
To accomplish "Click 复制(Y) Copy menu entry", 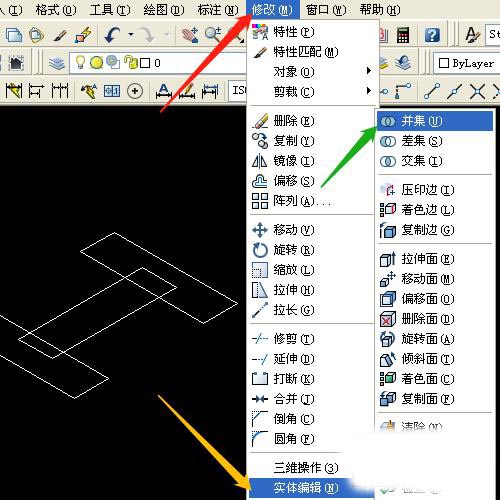I will (312, 141).
